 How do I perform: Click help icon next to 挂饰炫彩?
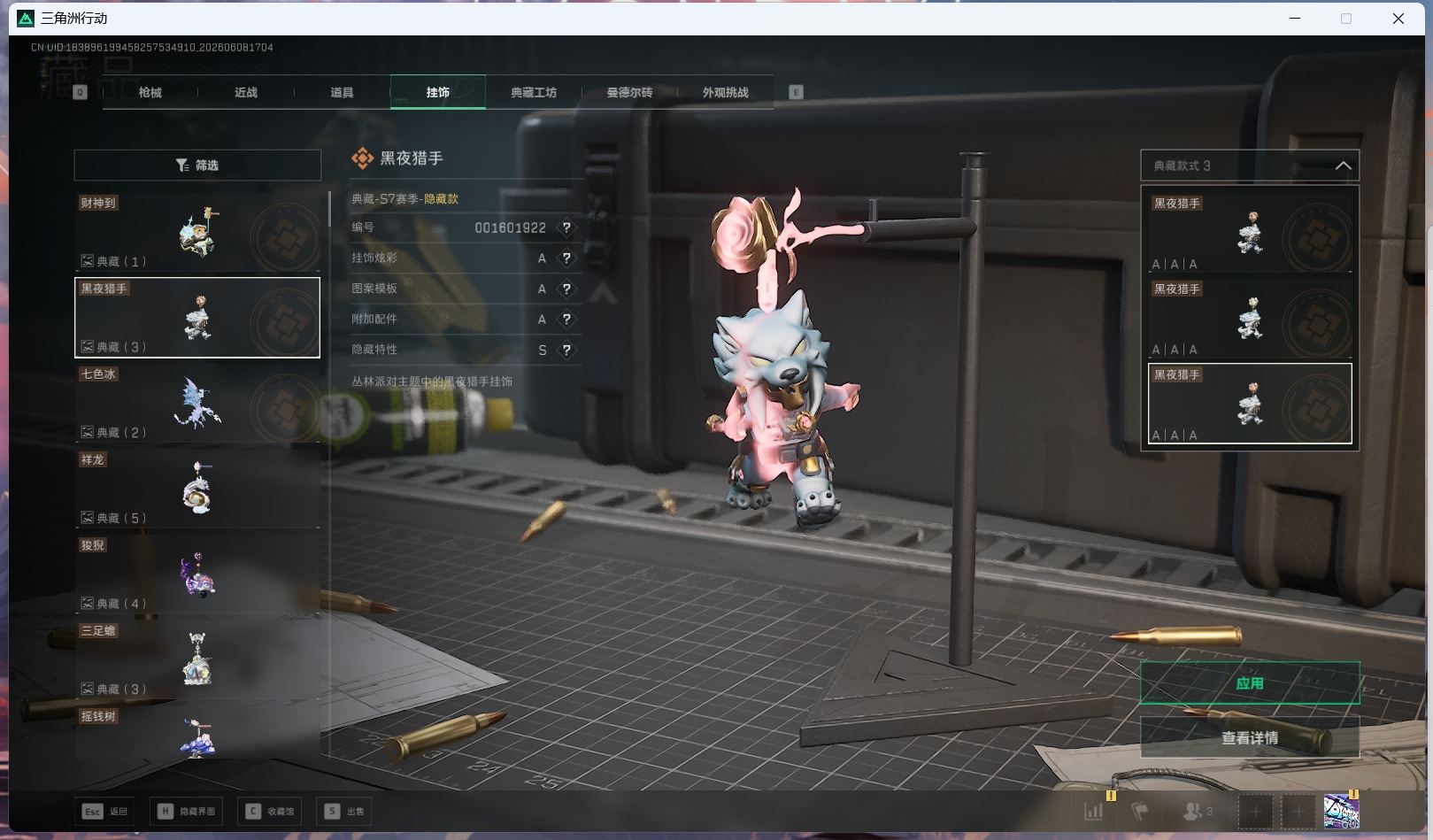point(566,258)
